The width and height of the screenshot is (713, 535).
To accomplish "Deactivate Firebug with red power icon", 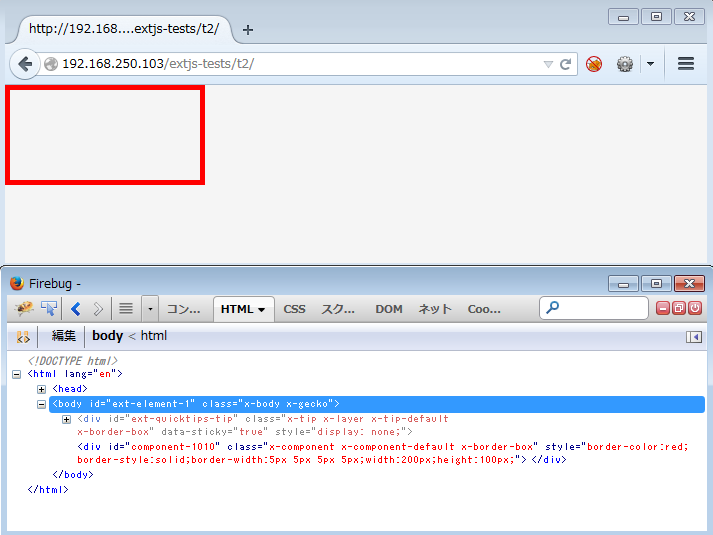I will tap(695, 309).
